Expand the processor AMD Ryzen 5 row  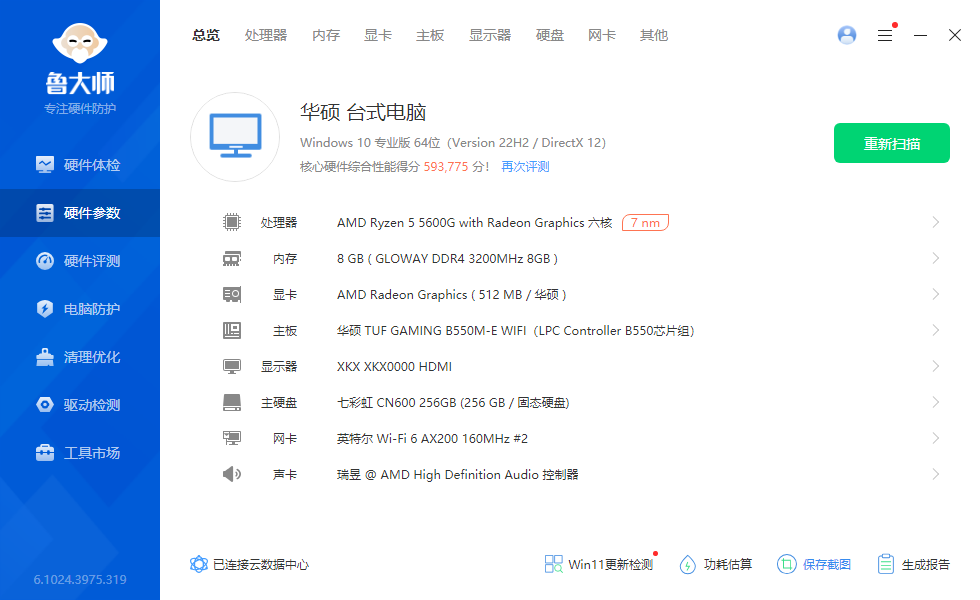935,222
